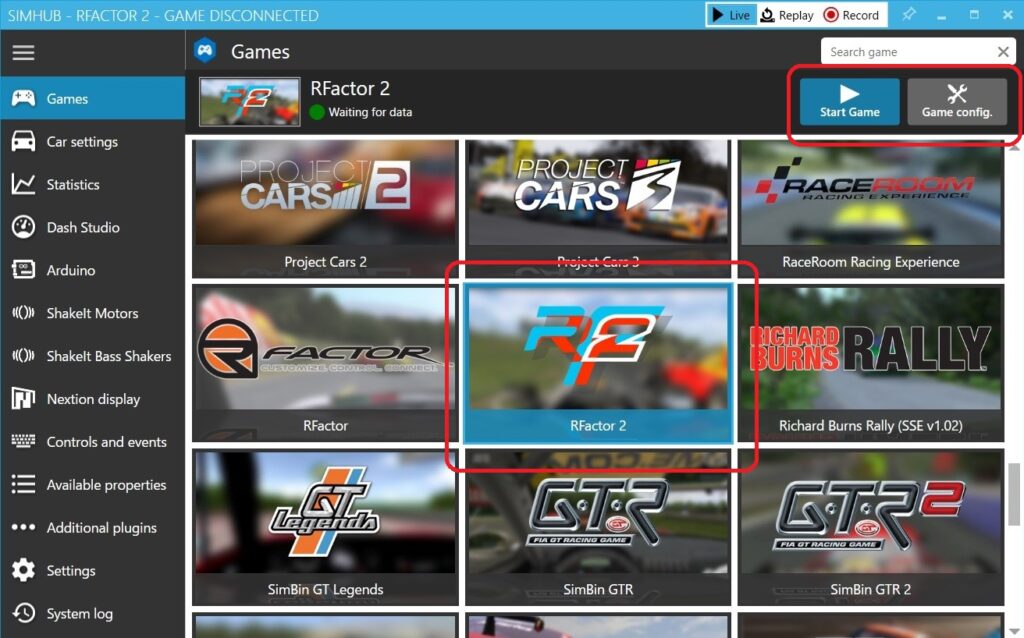This screenshot has width=1024, height=638.
Task: Click the Nextion display icon
Action: (x=23, y=400)
